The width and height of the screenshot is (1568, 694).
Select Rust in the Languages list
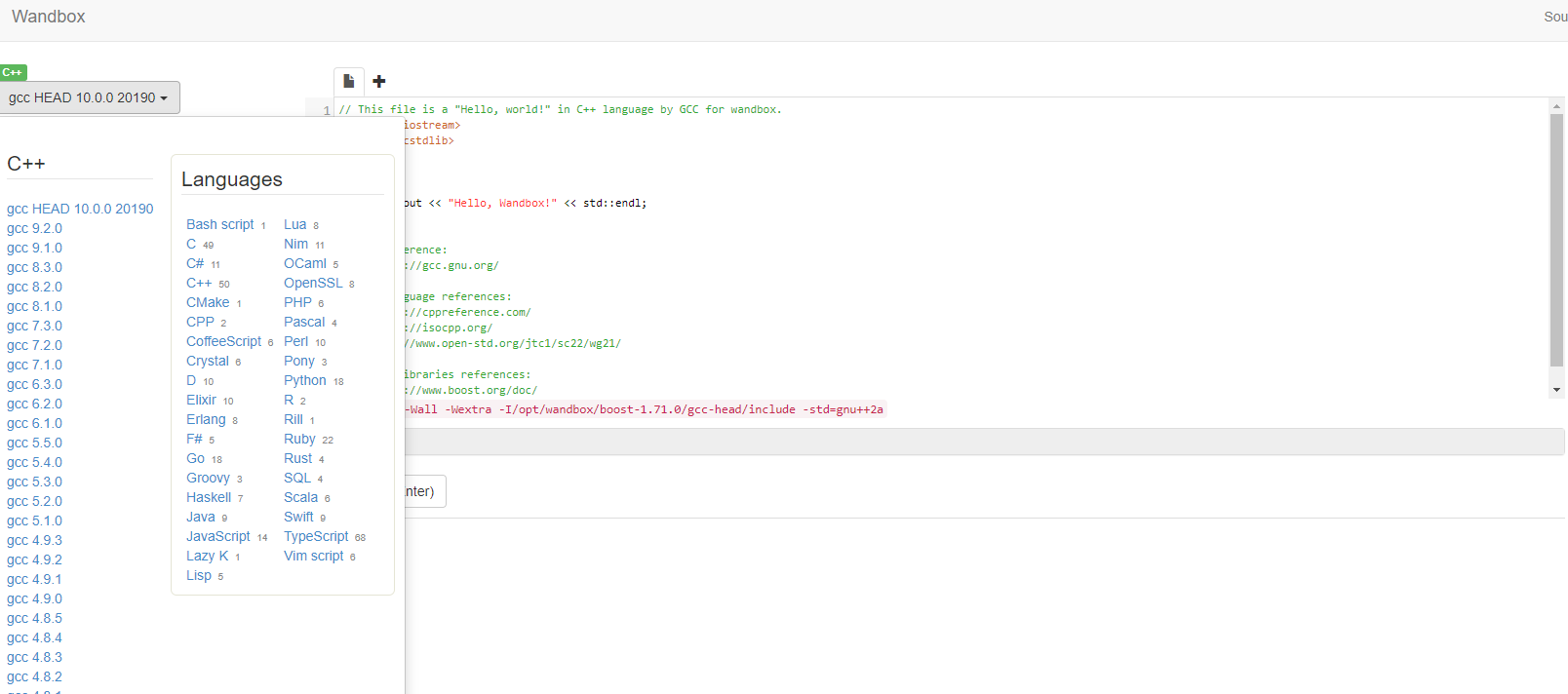coord(297,458)
